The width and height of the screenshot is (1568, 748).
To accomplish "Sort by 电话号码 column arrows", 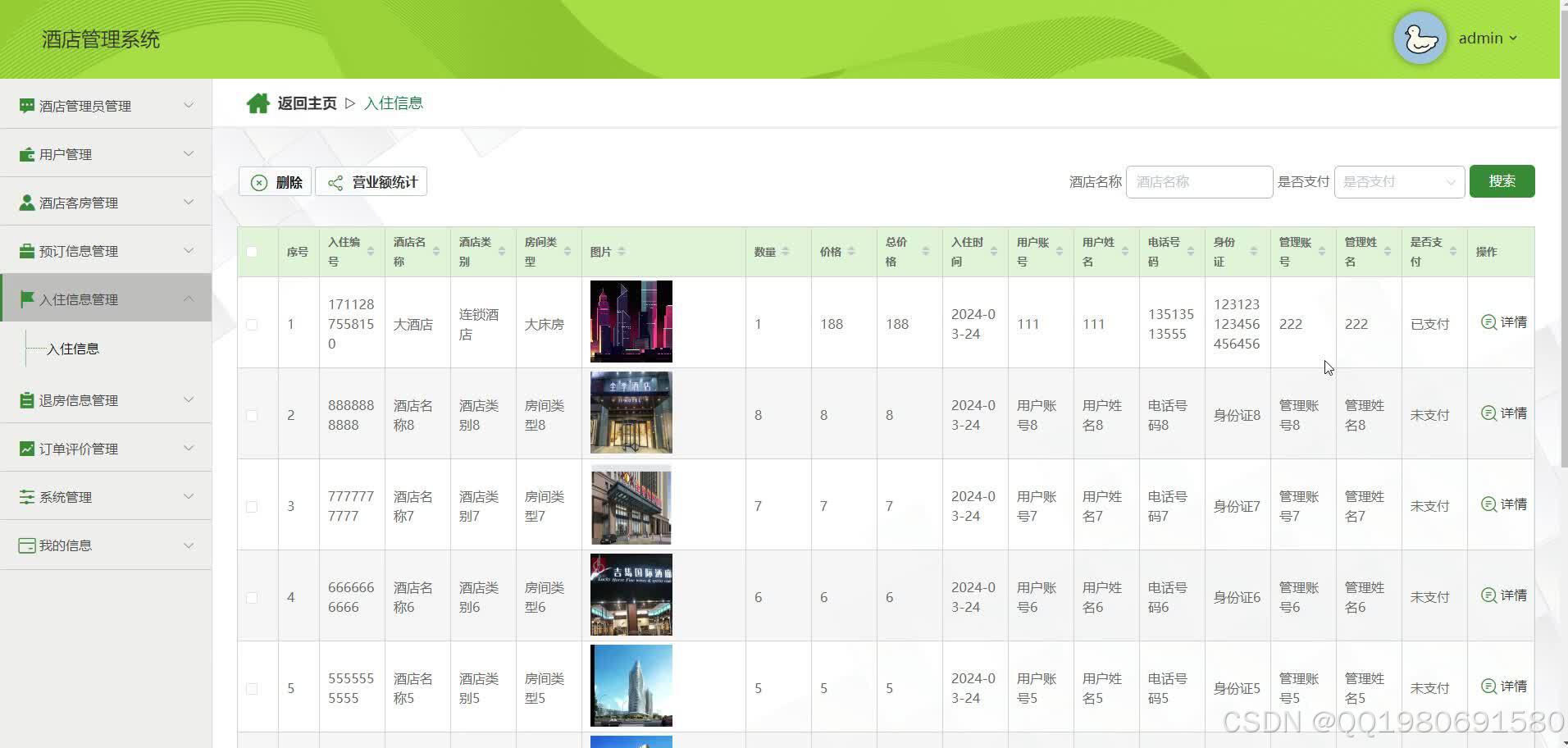I will (x=1191, y=252).
